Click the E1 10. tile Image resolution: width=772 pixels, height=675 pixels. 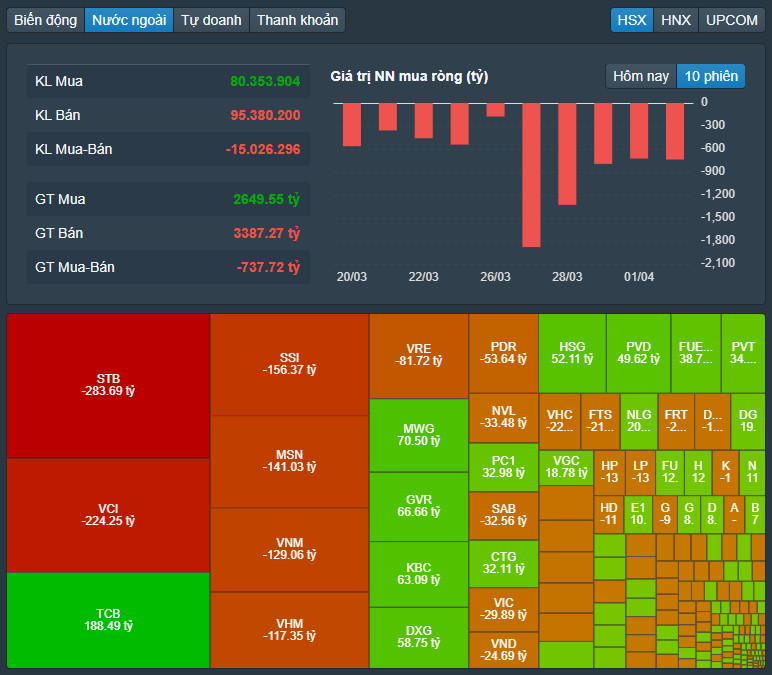638,514
